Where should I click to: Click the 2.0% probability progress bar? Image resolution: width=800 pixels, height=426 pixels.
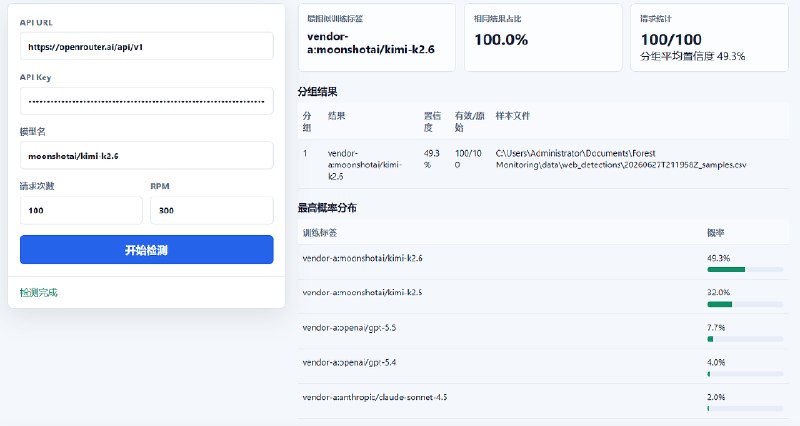click(x=745, y=408)
